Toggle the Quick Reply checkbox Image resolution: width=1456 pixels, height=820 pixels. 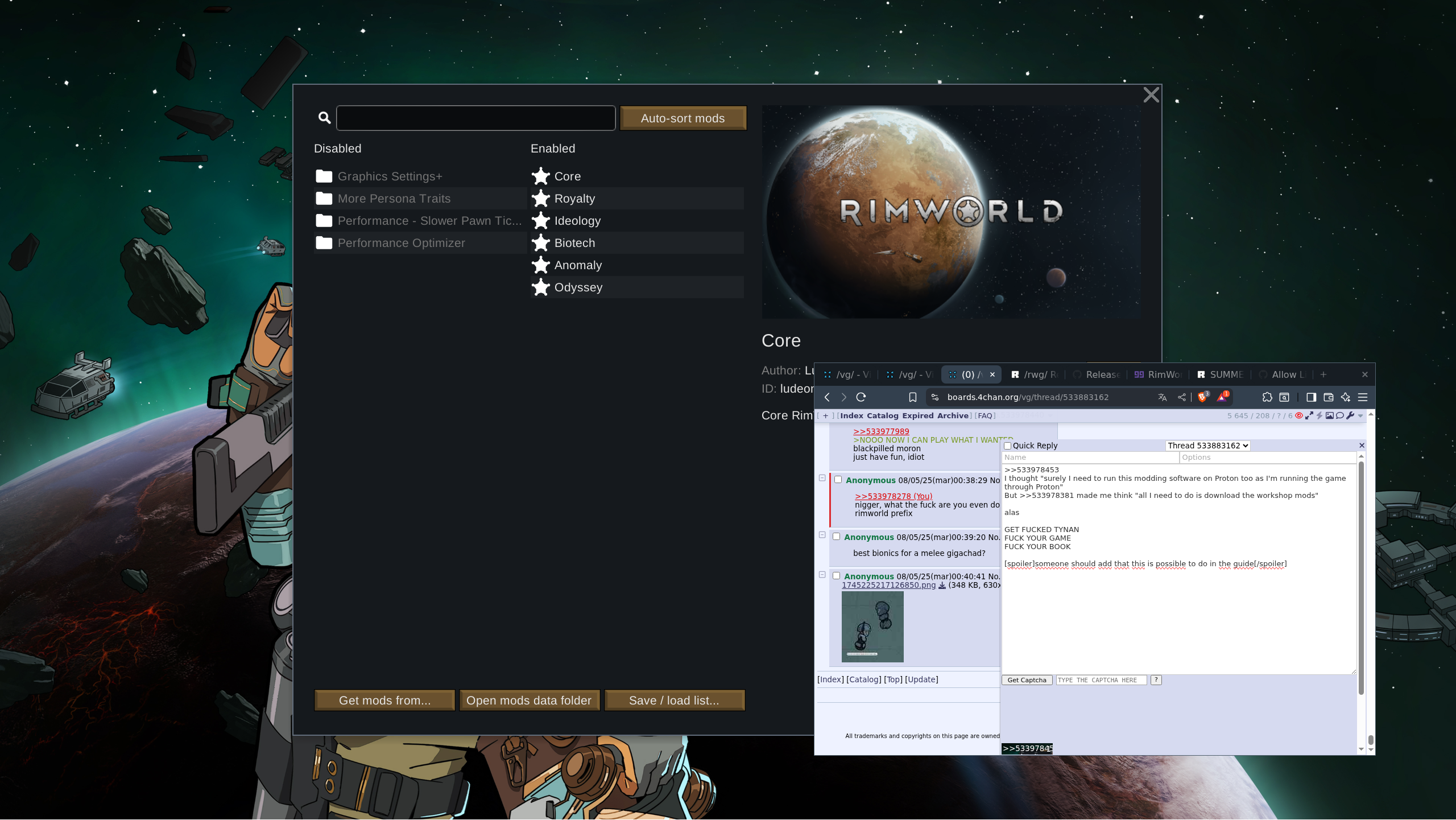click(1008, 446)
